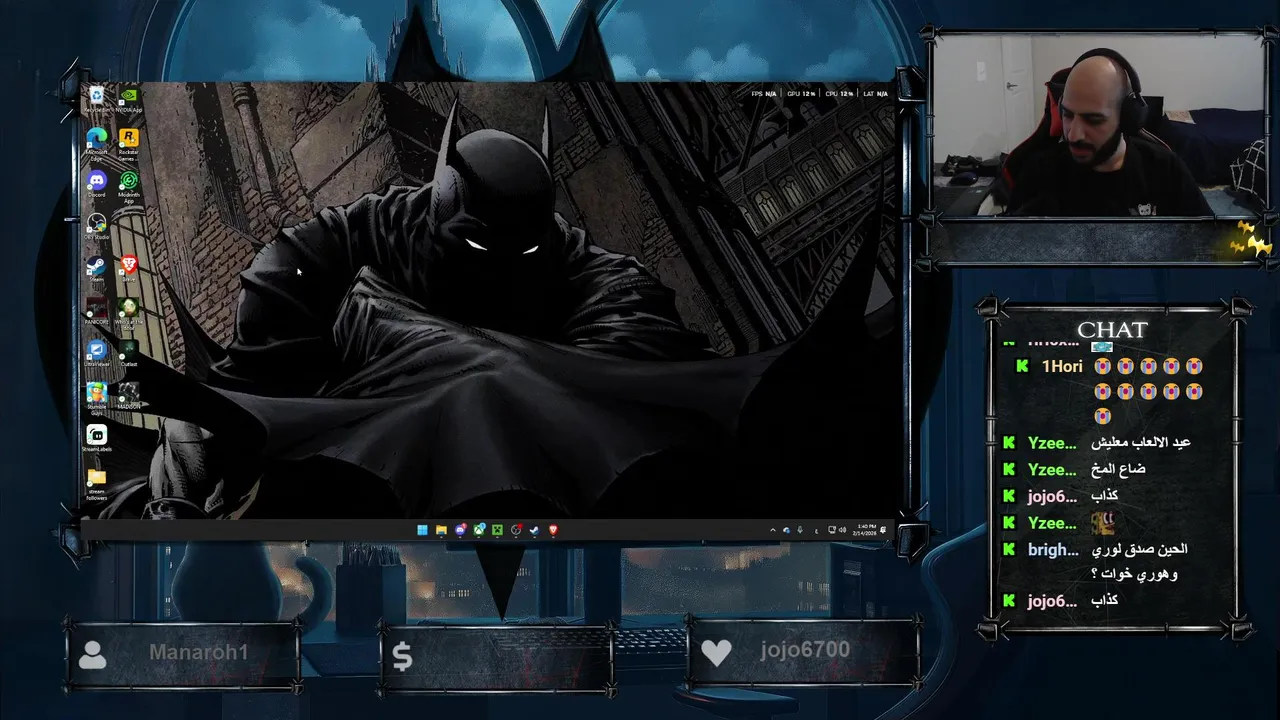This screenshot has height=720, width=1280.
Task: Open File Explorer from the taskbar
Action: click(441, 530)
